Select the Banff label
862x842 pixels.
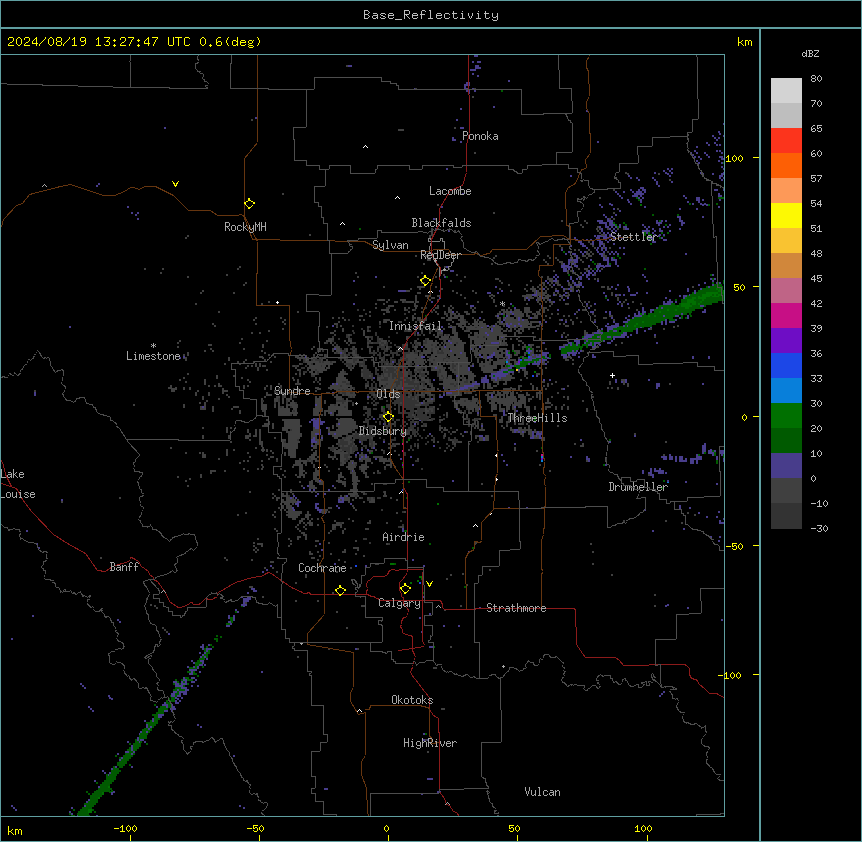(x=124, y=567)
